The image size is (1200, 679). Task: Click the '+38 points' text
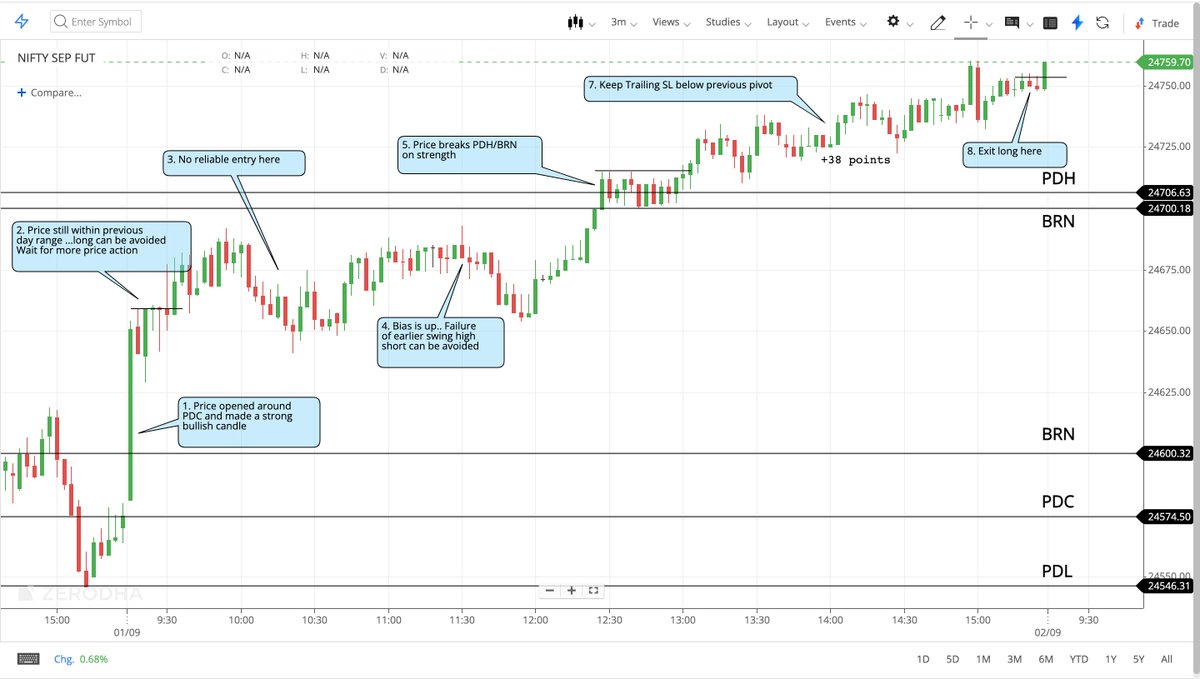click(855, 160)
